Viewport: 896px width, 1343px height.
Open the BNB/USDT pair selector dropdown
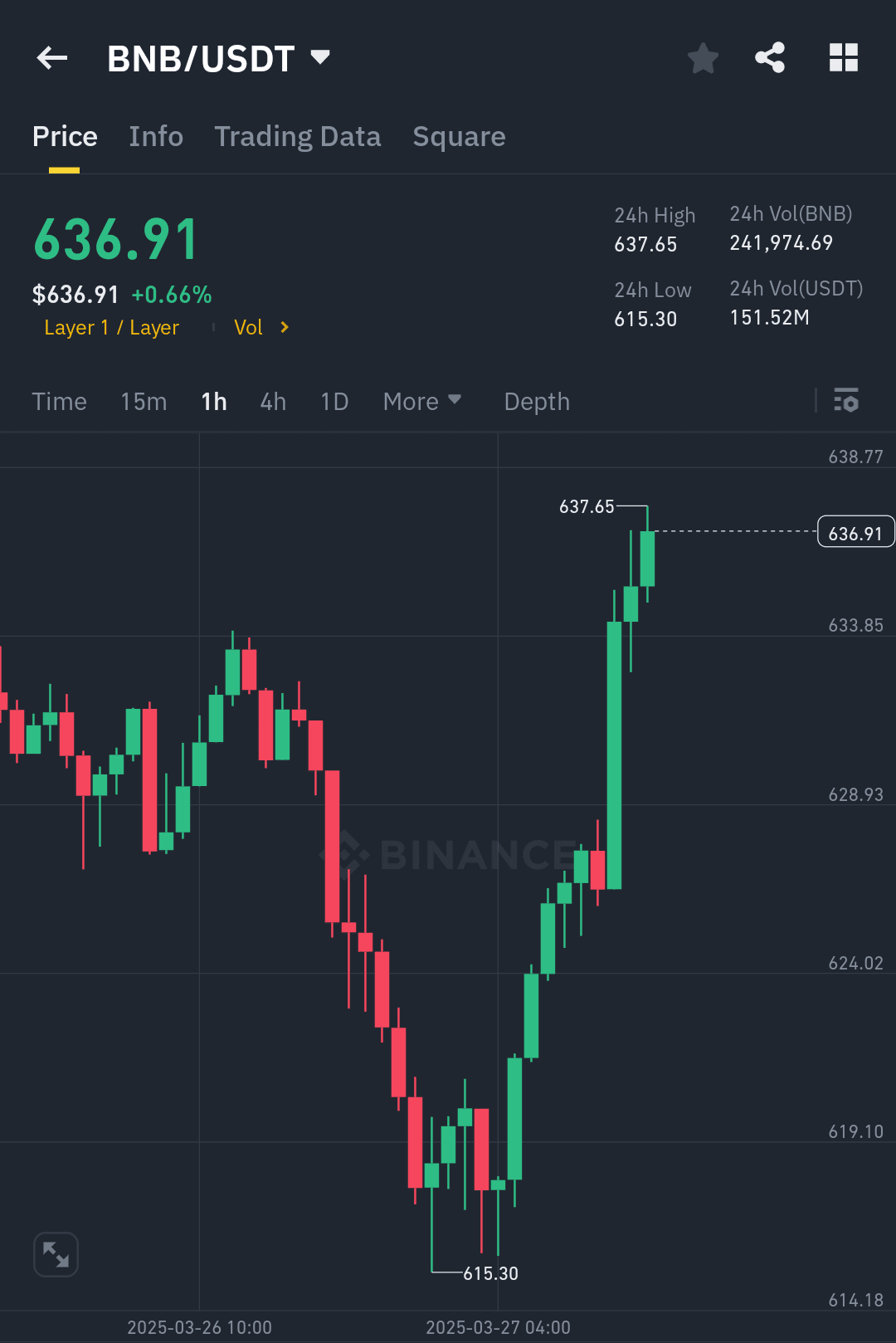[x=321, y=57]
